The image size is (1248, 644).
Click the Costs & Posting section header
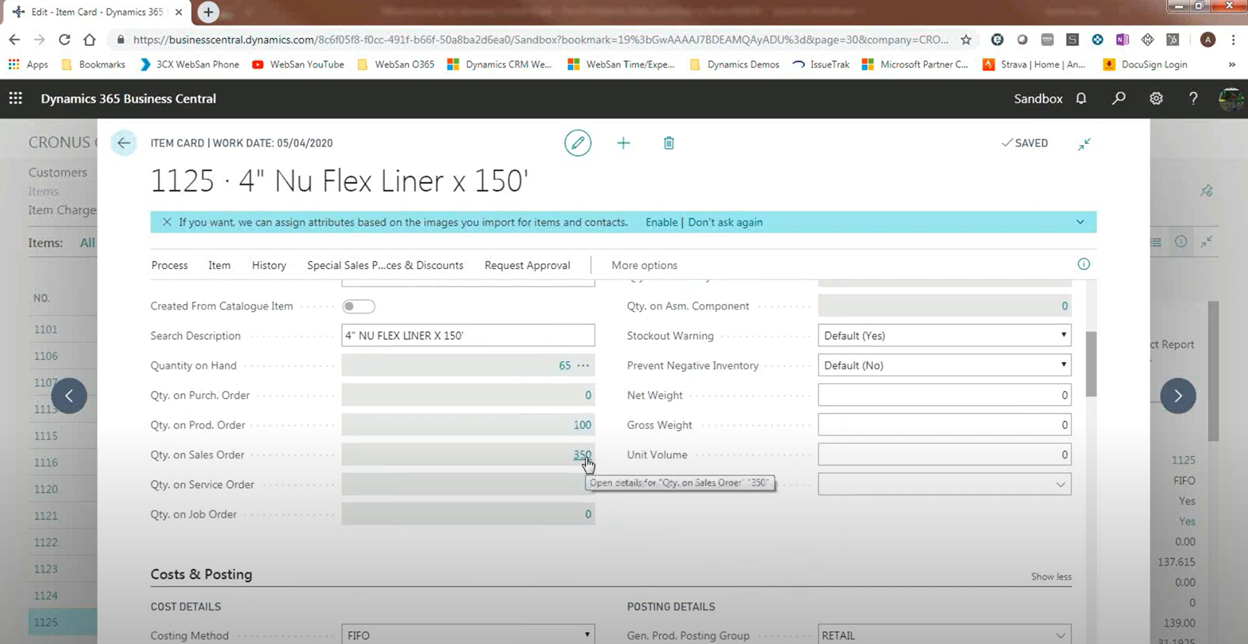(x=201, y=574)
